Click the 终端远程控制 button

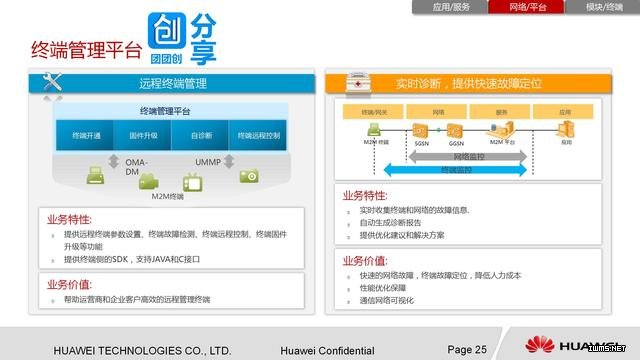click(x=258, y=135)
